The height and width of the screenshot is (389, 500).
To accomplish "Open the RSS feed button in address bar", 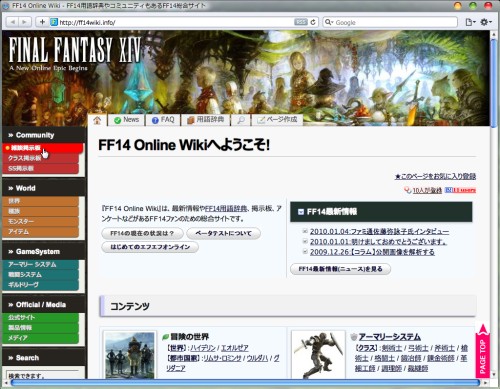I will pos(301,22).
